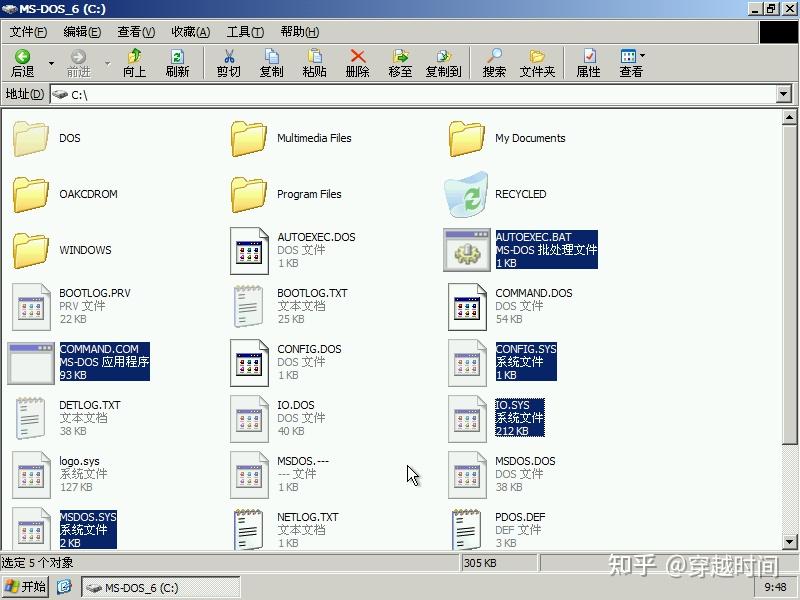Select the MSDOS.DOS file name

(x=525, y=461)
